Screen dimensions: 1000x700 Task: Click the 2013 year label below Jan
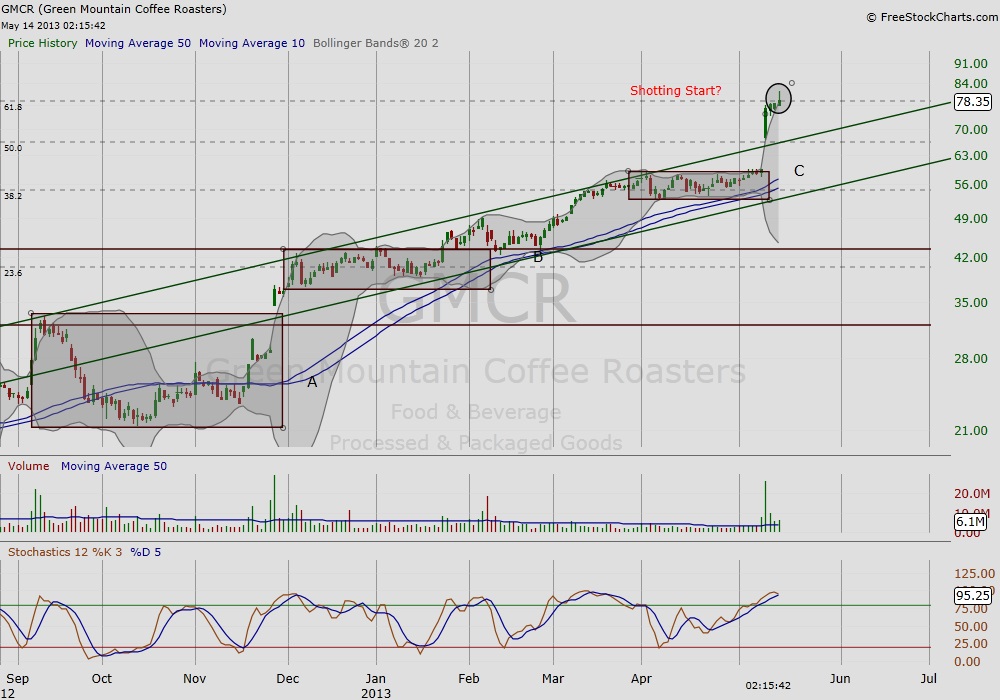[376, 693]
